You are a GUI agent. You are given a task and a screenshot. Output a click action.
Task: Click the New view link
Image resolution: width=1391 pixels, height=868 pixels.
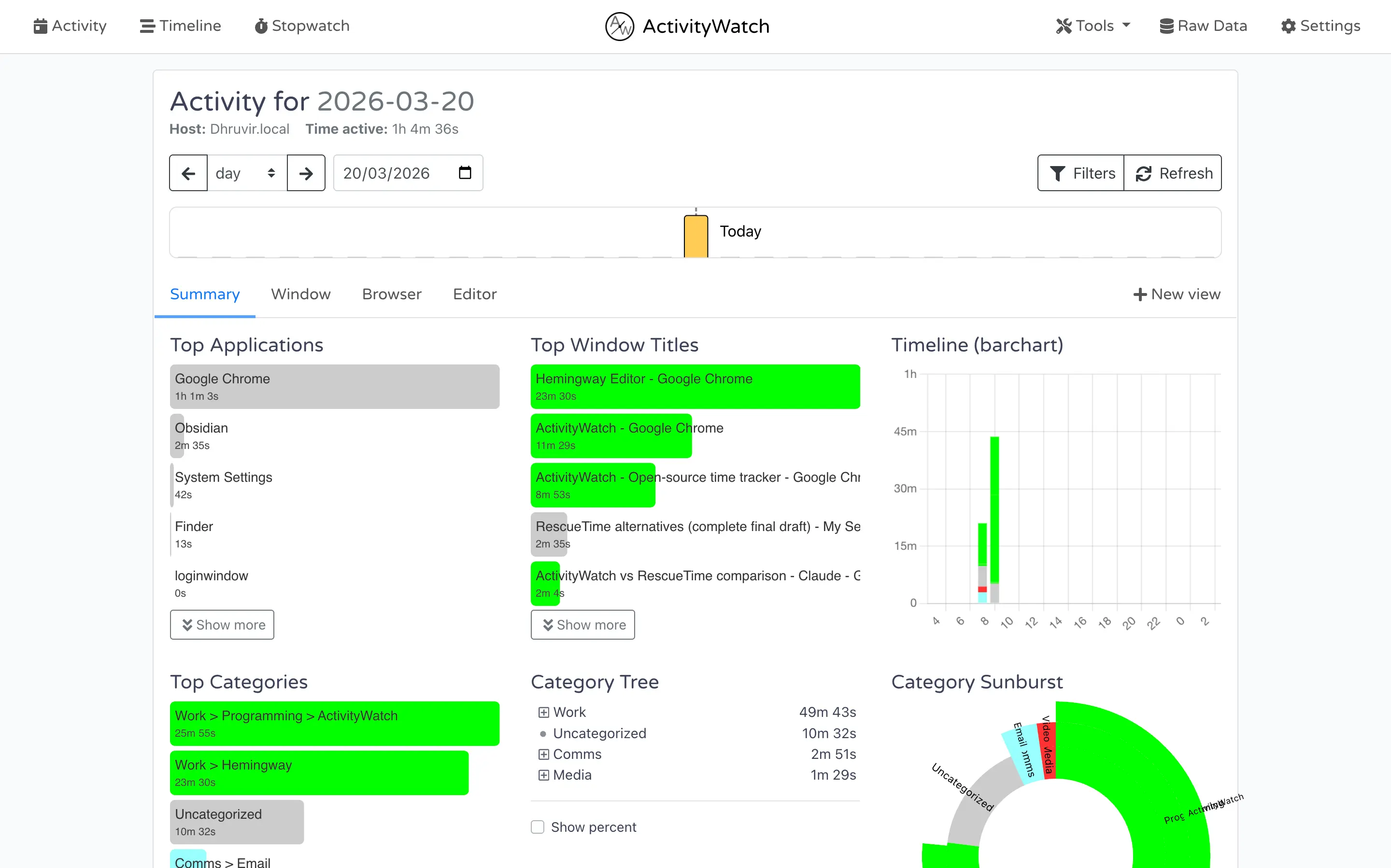point(1178,294)
